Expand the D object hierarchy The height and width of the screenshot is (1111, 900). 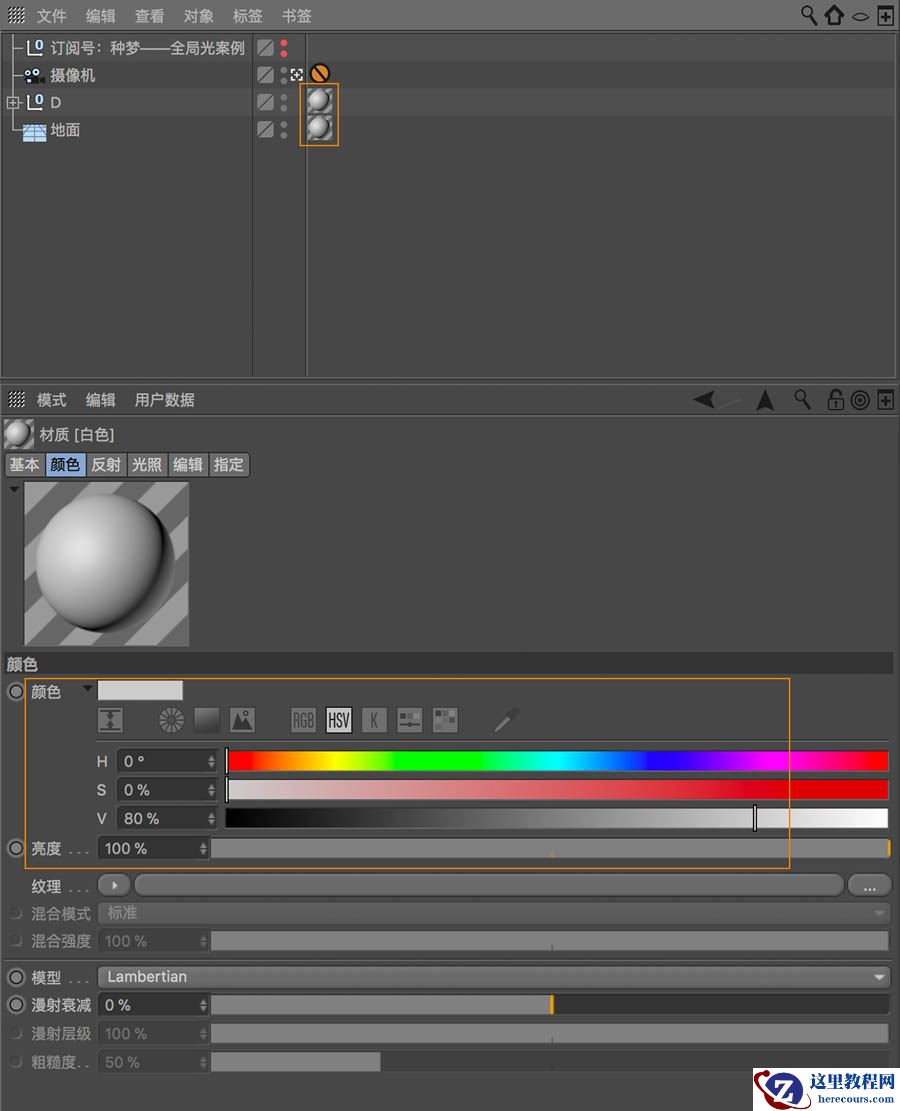point(13,102)
